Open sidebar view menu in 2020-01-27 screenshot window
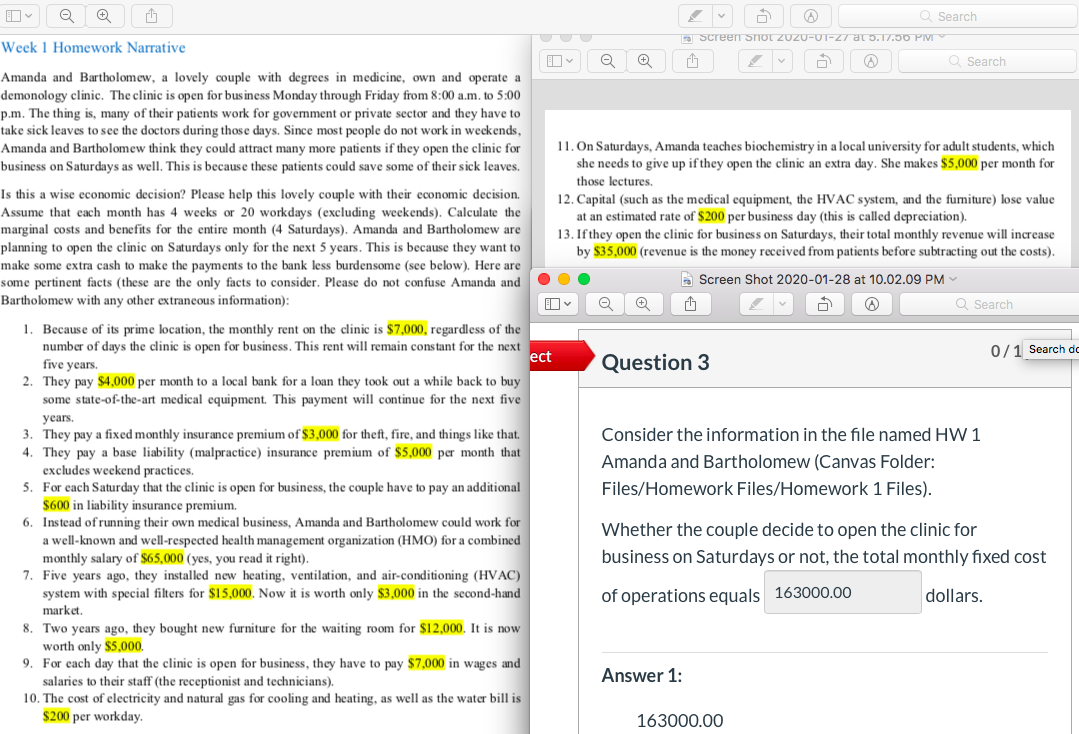The image size is (1079, 734). pos(560,61)
